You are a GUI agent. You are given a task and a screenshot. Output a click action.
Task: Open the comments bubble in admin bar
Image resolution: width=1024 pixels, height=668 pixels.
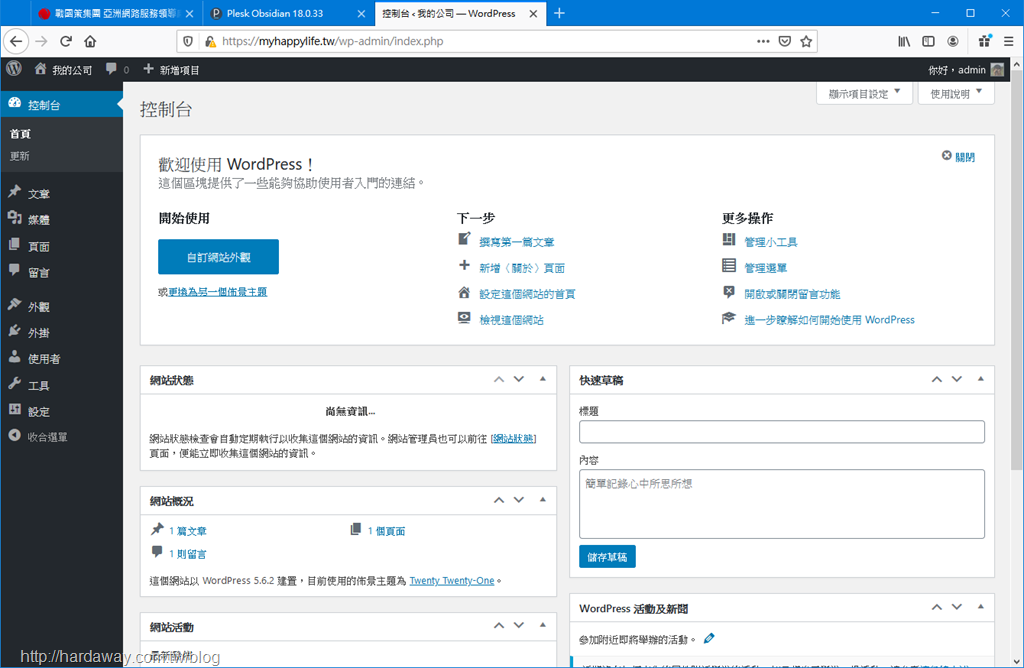click(117, 69)
